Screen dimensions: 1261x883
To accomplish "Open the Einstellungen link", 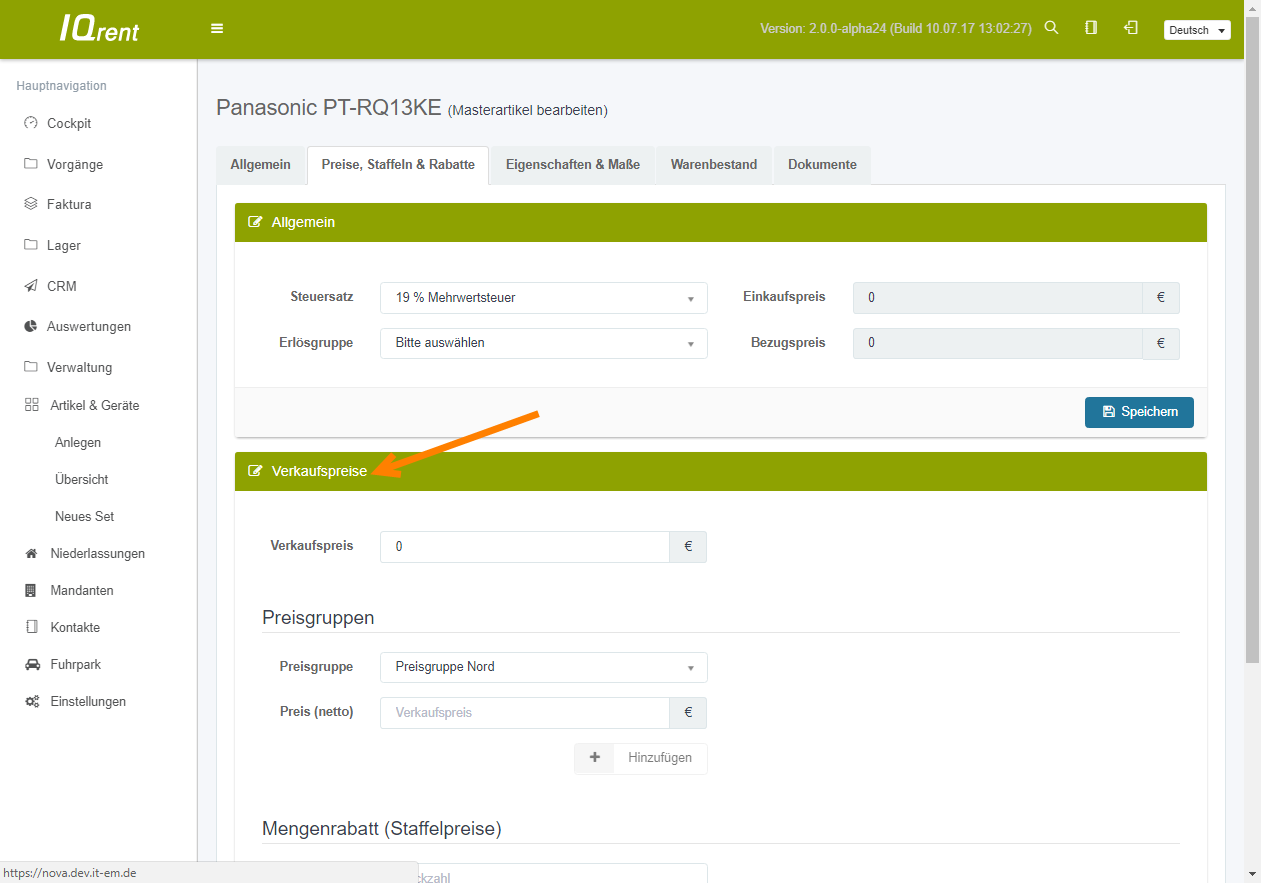I will pyautogui.click(x=88, y=701).
